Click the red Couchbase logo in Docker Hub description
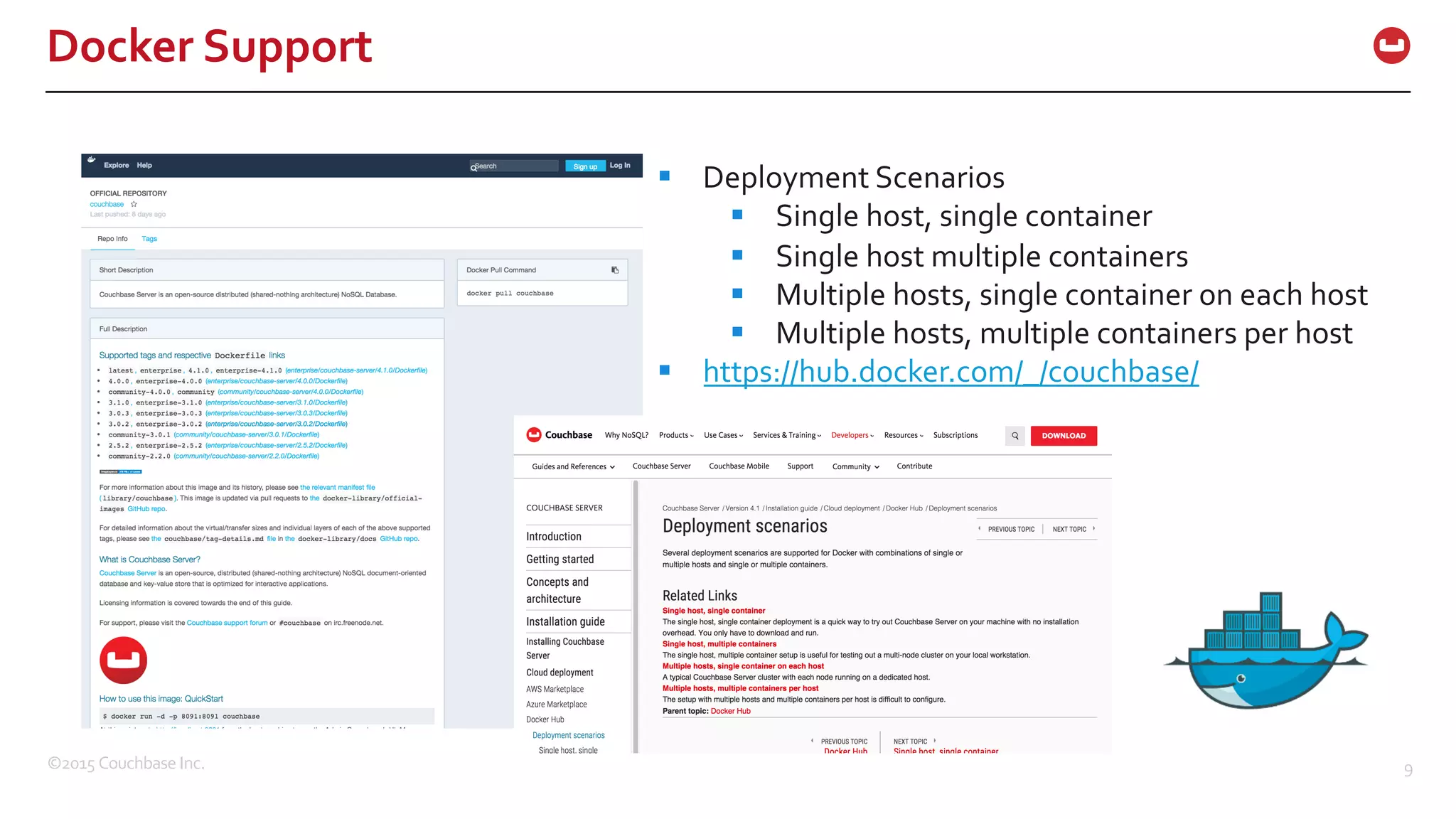The width and height of the screenshot is (1456, 819). point(123,660)
